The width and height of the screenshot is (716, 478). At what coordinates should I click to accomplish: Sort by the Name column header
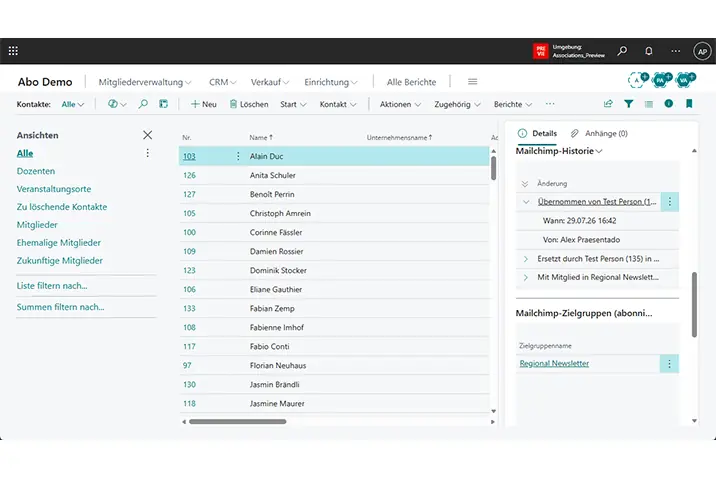[261, 137]
